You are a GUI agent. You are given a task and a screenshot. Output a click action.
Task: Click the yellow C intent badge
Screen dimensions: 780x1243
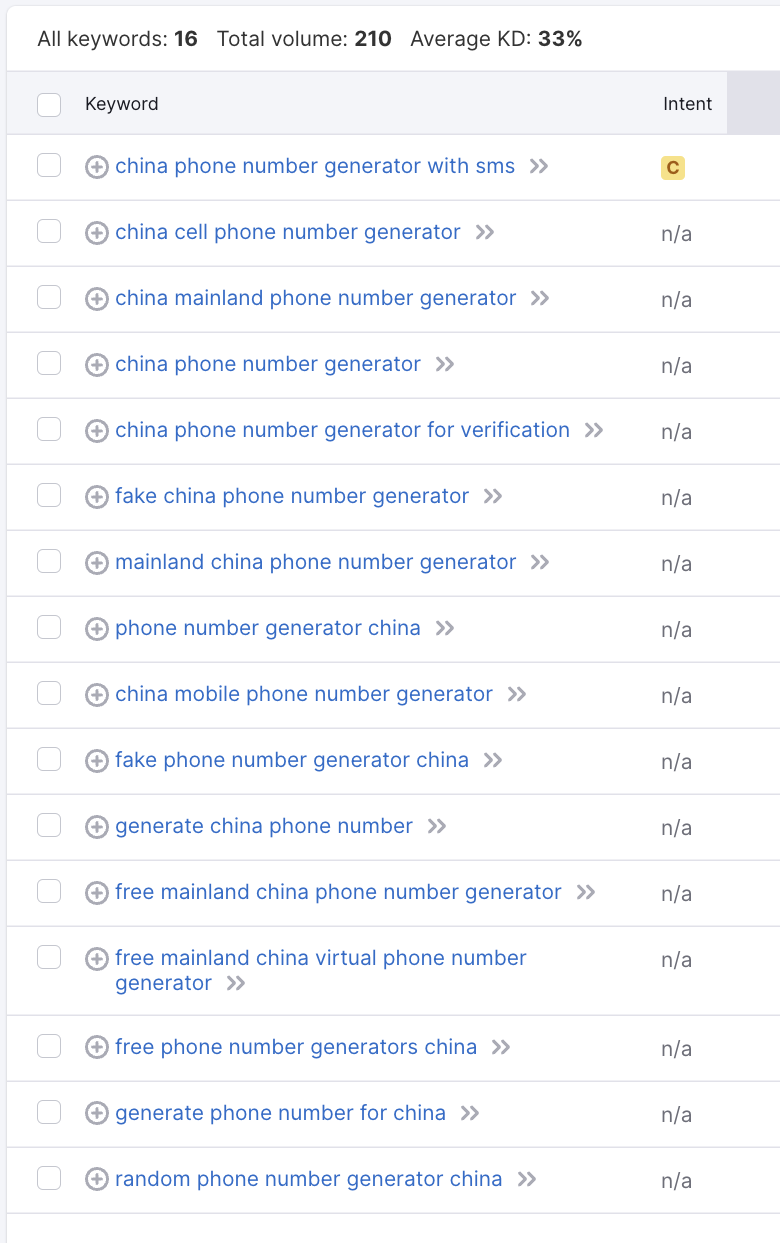(673, 168)
